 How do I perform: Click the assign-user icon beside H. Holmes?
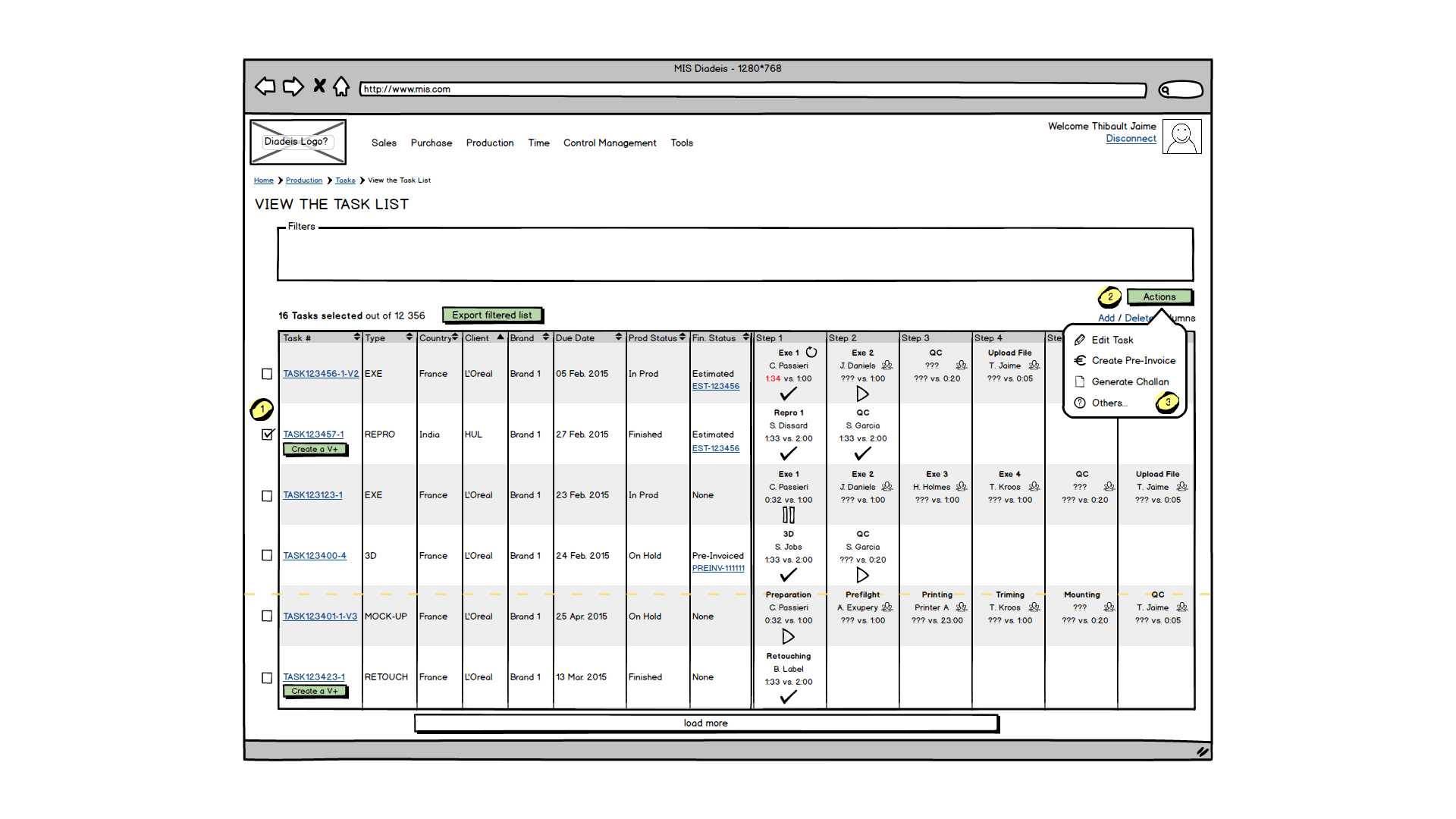[x=962, y=487]
